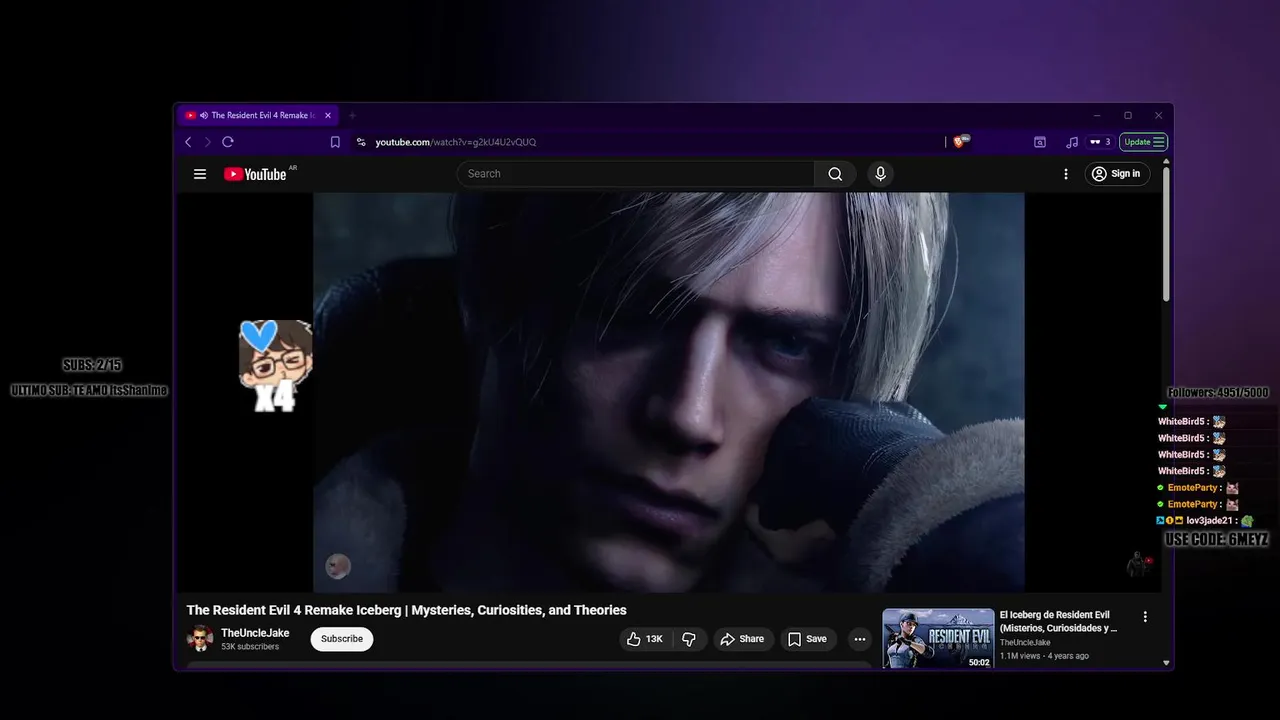Viewport: 1280px width, 720px height.
Task: Go forward in the browser
Action: (208, 142)
